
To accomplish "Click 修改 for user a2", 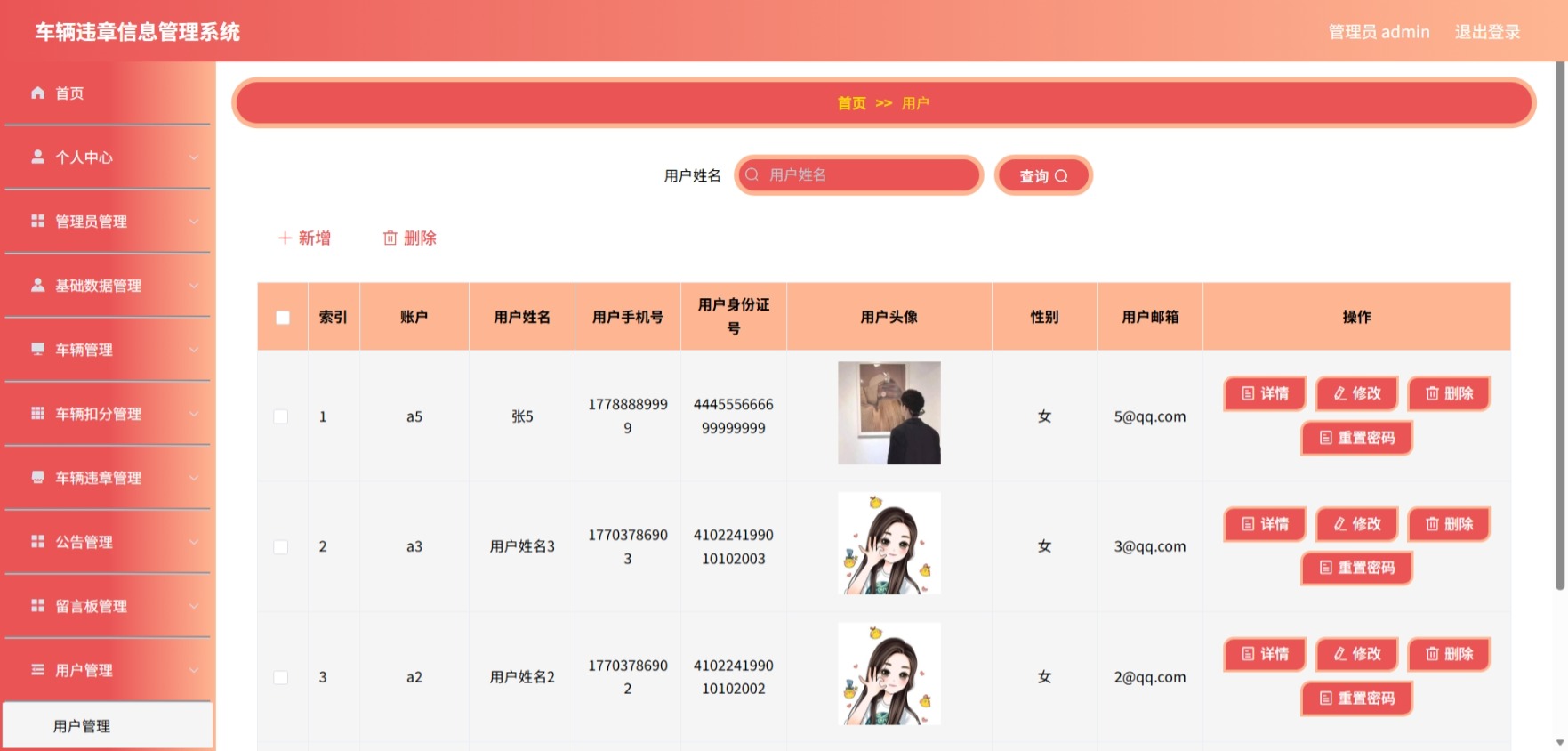I will 1357,654.
